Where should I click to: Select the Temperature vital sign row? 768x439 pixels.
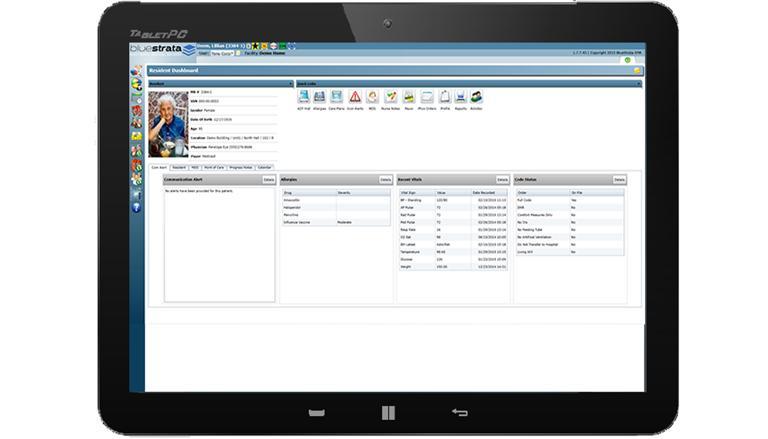(x=453, y=252)
